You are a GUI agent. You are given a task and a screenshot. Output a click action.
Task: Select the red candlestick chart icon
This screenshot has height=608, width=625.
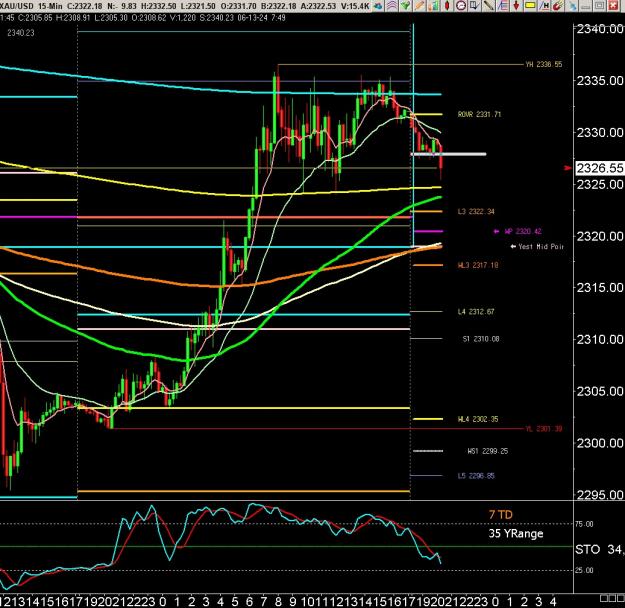(x=447, y=6)
